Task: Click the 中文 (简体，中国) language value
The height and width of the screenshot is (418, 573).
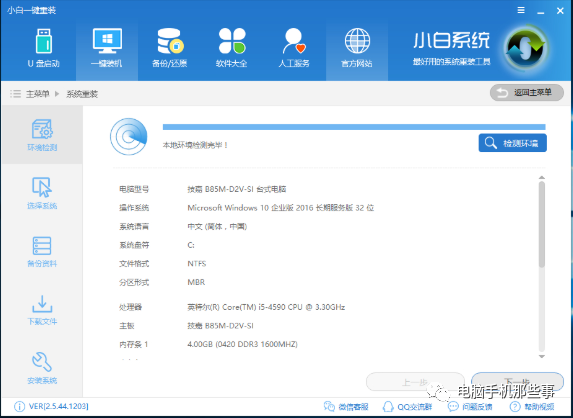Action: 217,227
